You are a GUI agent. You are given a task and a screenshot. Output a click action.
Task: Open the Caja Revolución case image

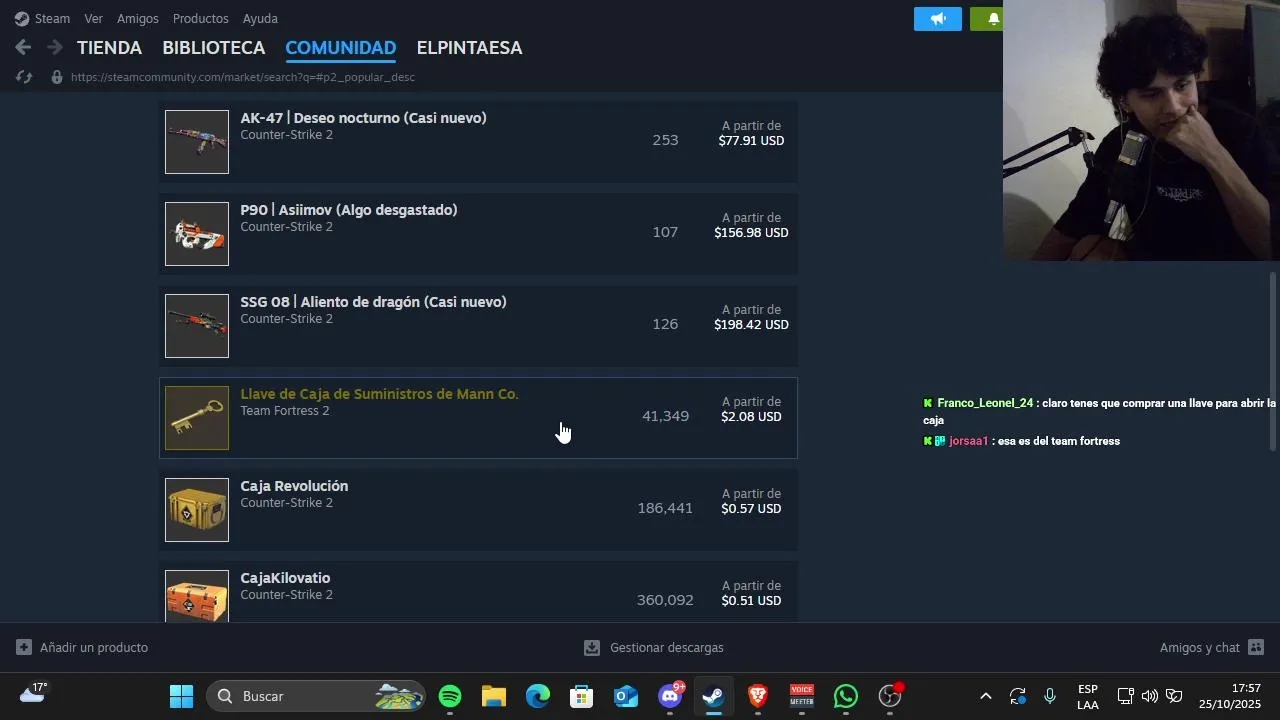tap(197, 510)
